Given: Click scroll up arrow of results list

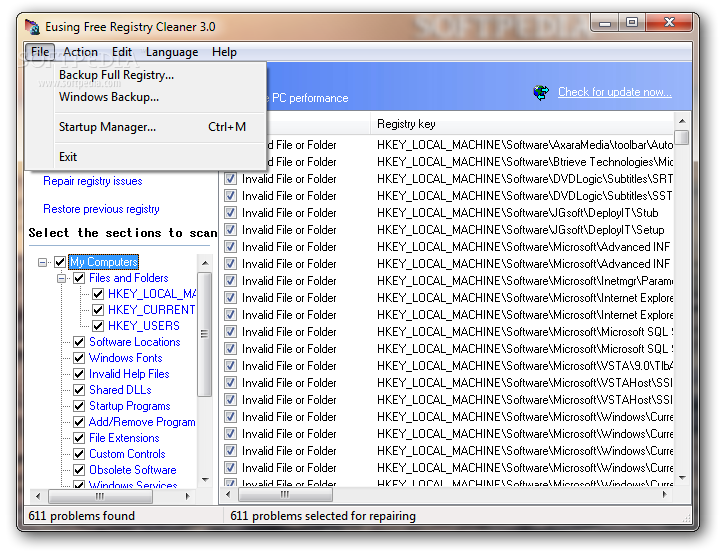Looking at the screenshot, I should tap(682, 121).
